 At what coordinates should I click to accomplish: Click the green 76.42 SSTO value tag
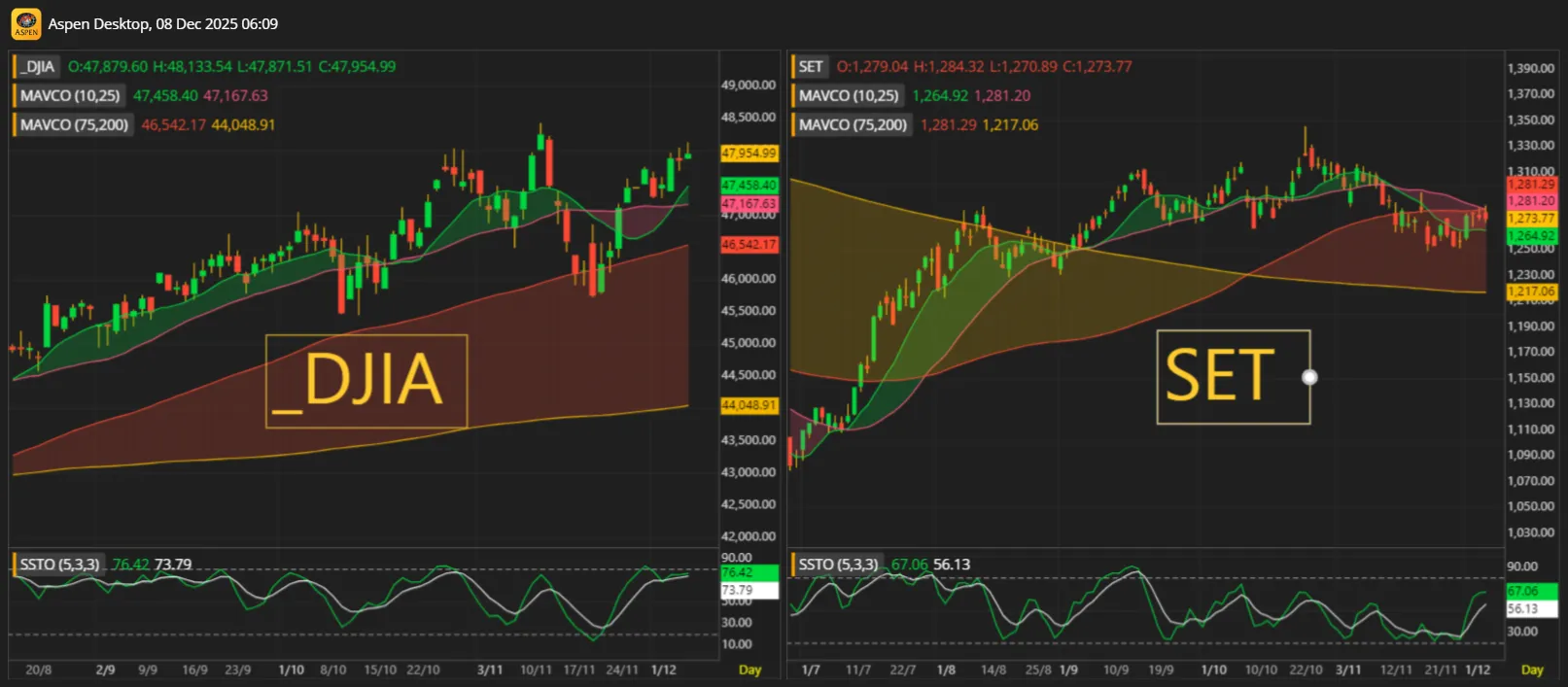[x=749, y=572]
